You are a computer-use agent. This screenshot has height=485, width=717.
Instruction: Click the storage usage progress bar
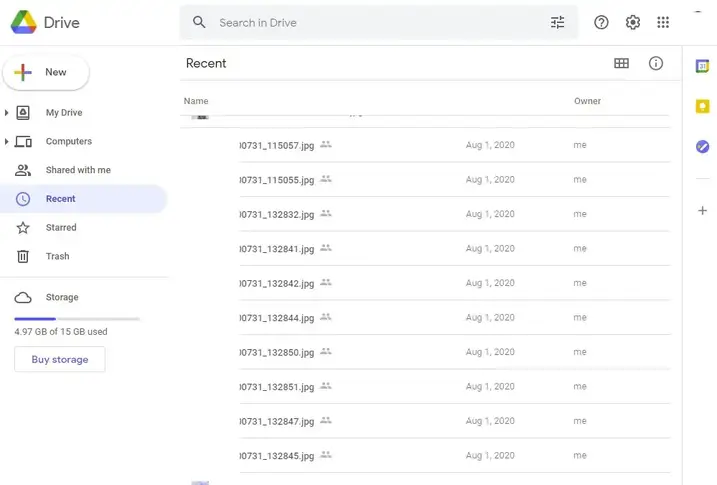click(x=77, y=319)
